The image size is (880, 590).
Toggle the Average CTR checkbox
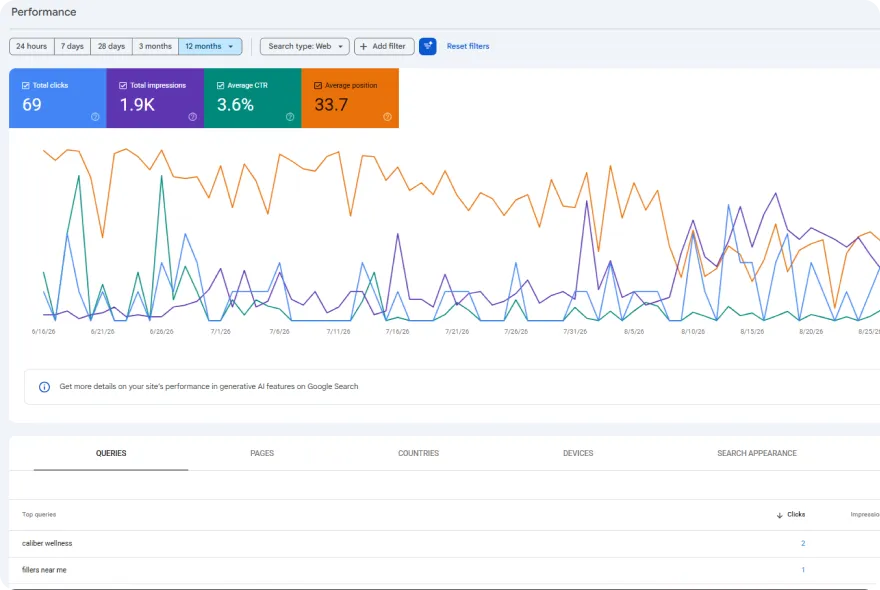tap(221, 85)
